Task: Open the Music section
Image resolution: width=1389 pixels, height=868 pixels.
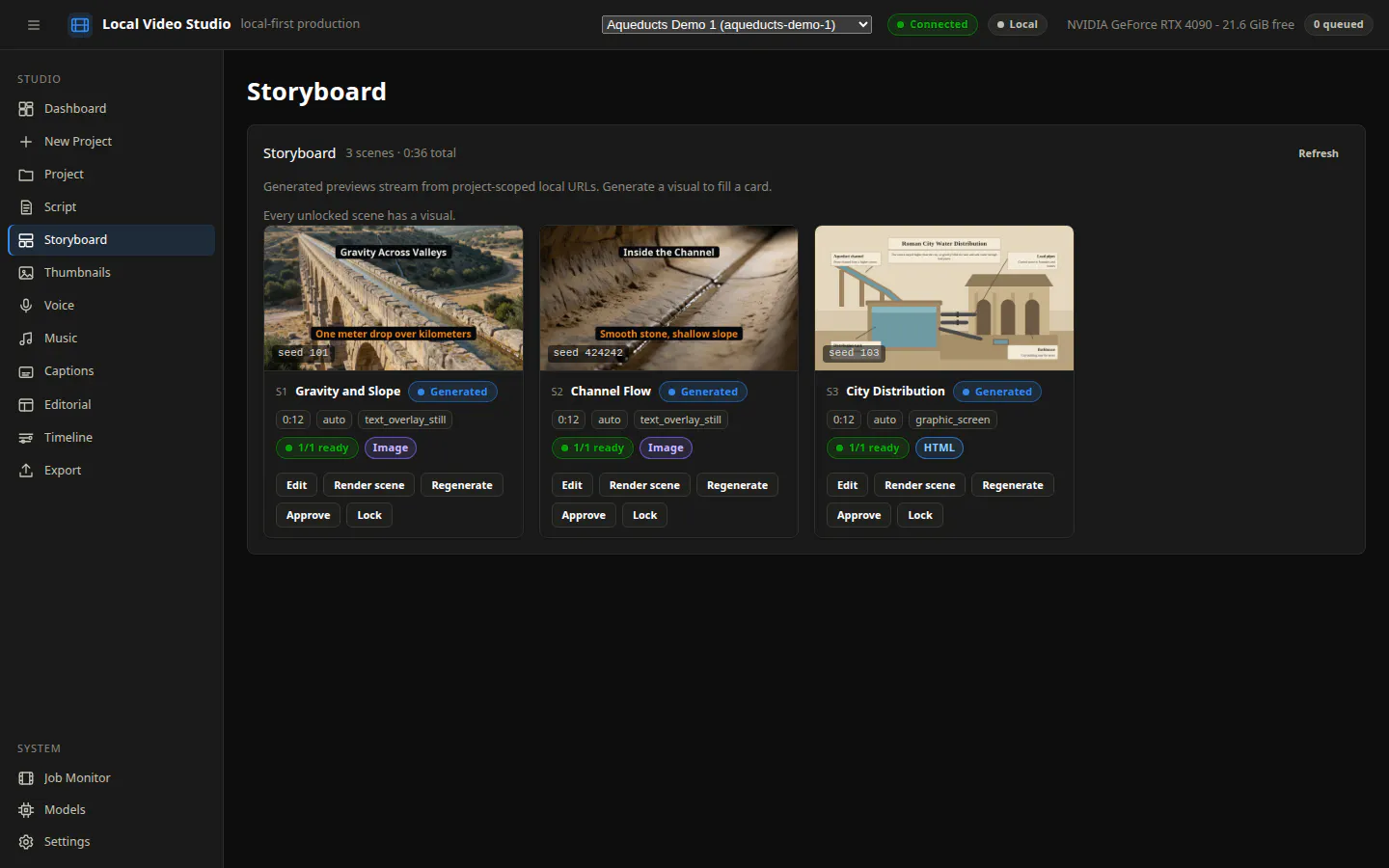Action: pyautogui.click(x=111, y=339)
